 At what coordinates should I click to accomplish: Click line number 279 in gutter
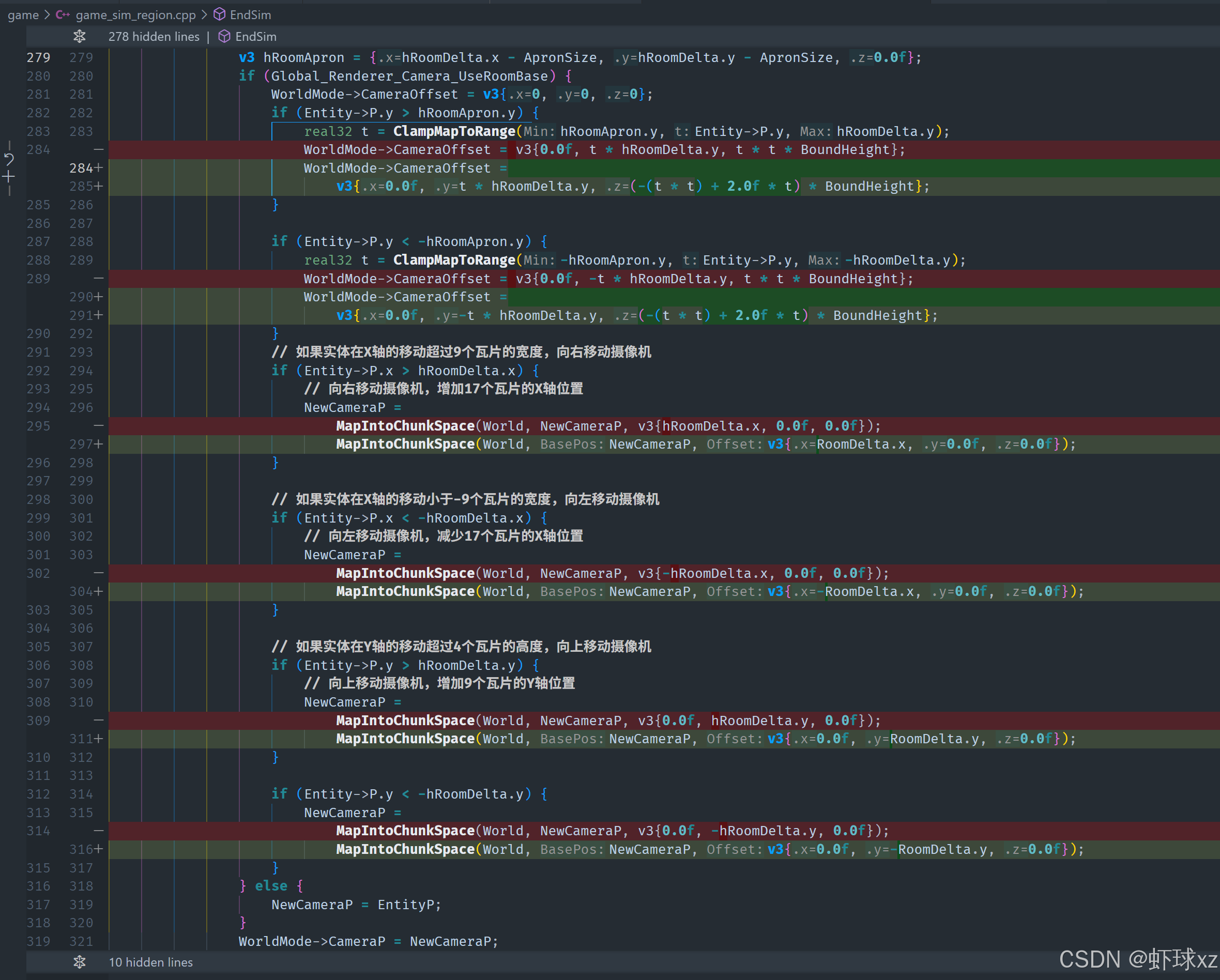click(x=38, y=58)
